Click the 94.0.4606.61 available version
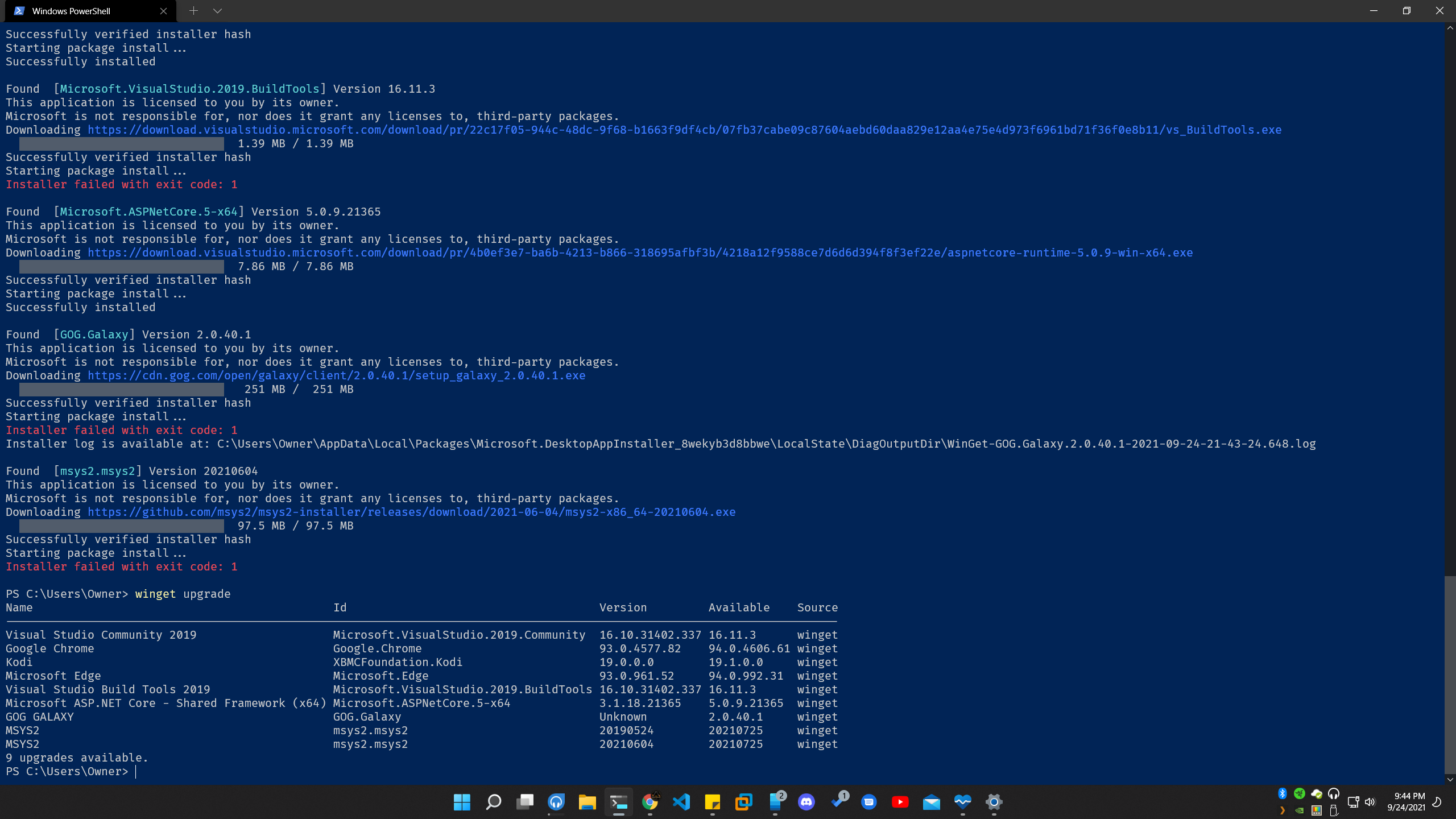1456x819 pixels. (x=749, y=648)
